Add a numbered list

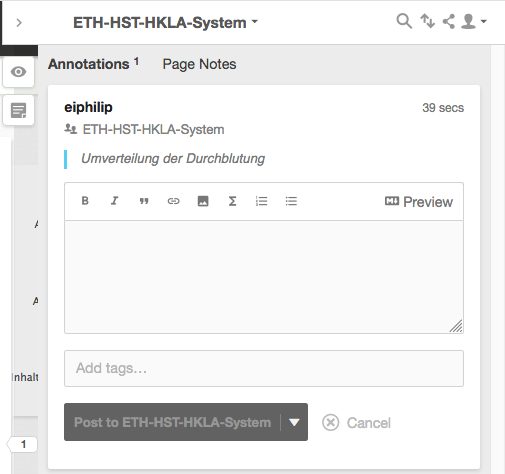click(262, 201)
